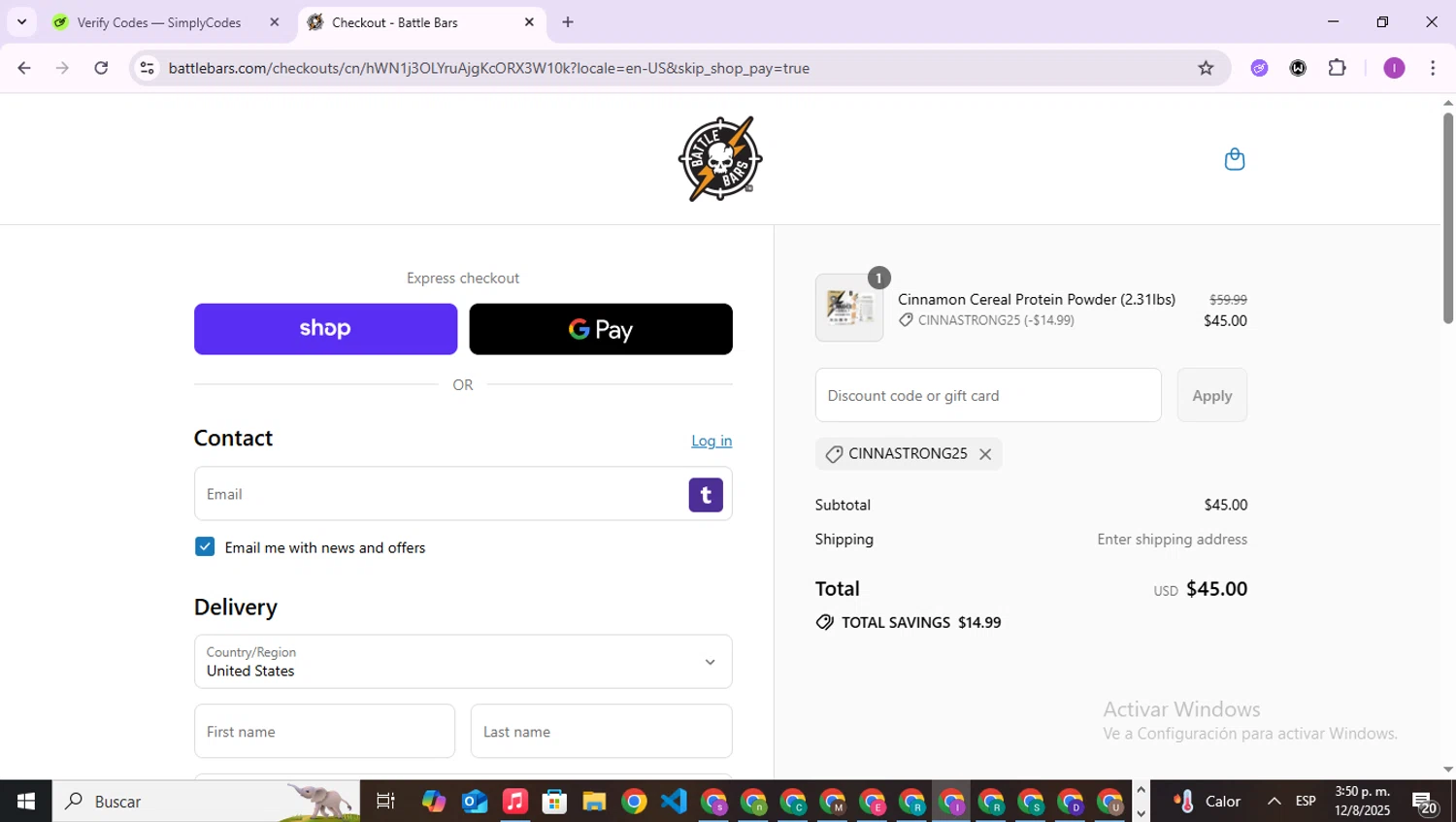
Task: Open the tab search dropdown arrow
Action: tap(21, 22)
